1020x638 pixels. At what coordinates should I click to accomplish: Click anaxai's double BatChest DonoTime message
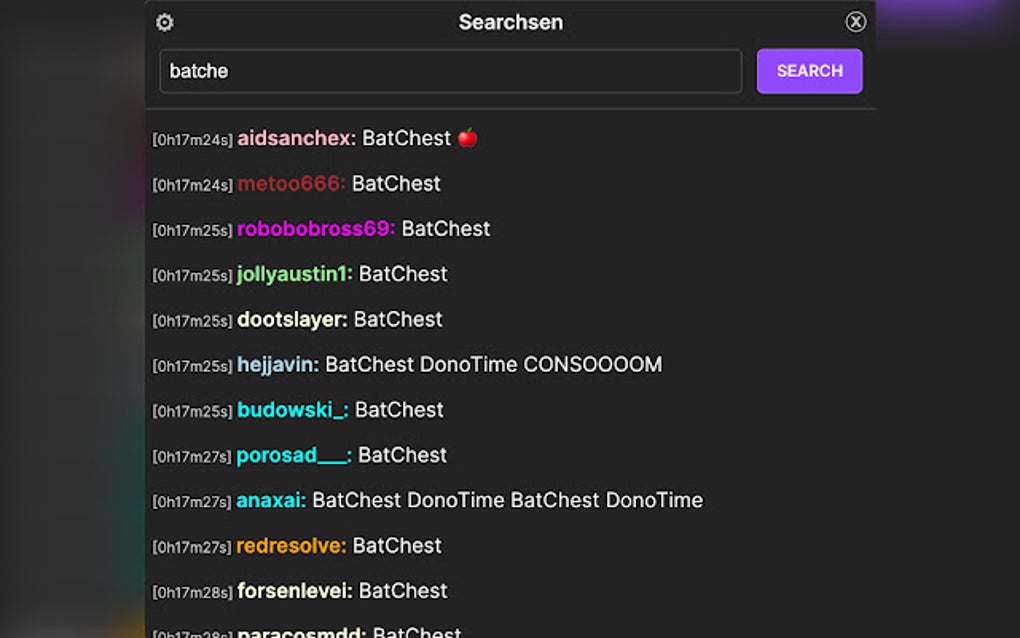(x=507, y=500)
